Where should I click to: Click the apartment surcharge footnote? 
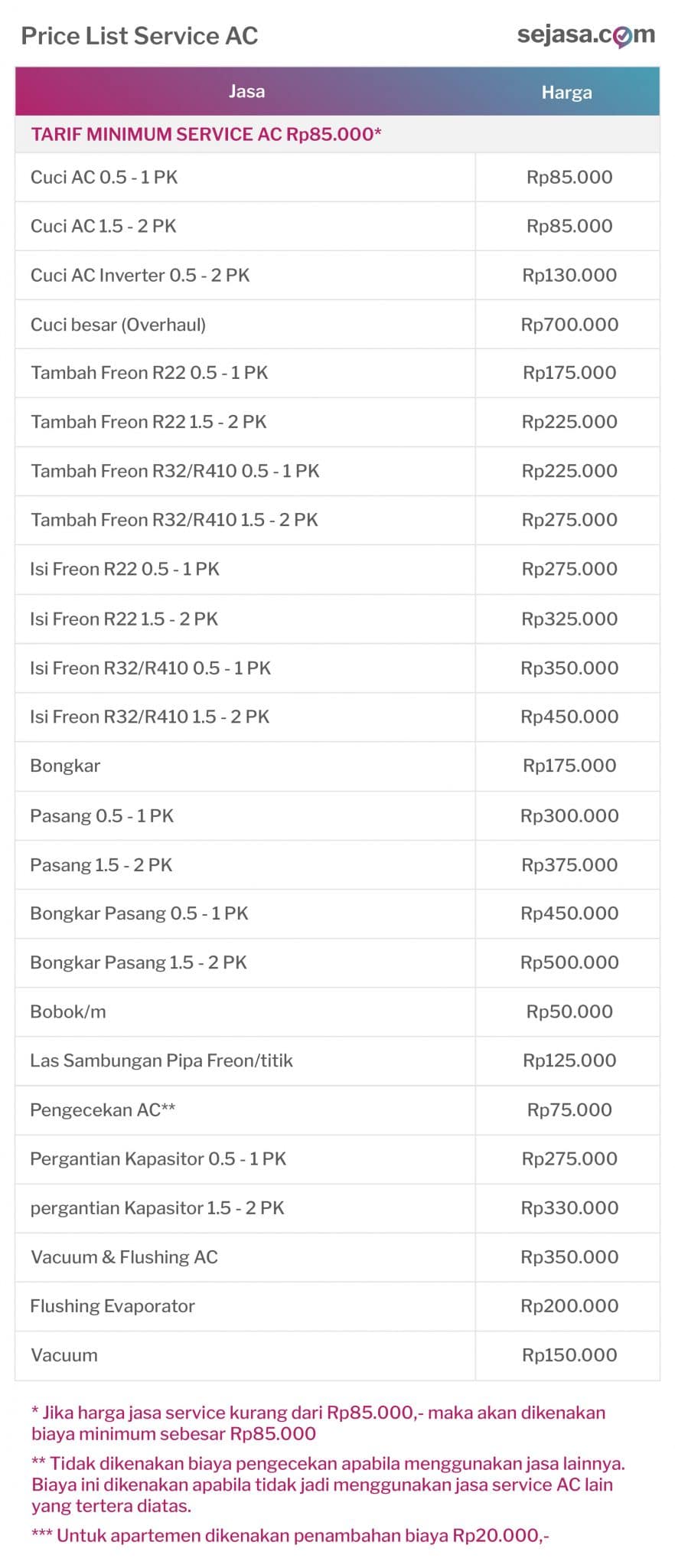[x=290, y=1535]
